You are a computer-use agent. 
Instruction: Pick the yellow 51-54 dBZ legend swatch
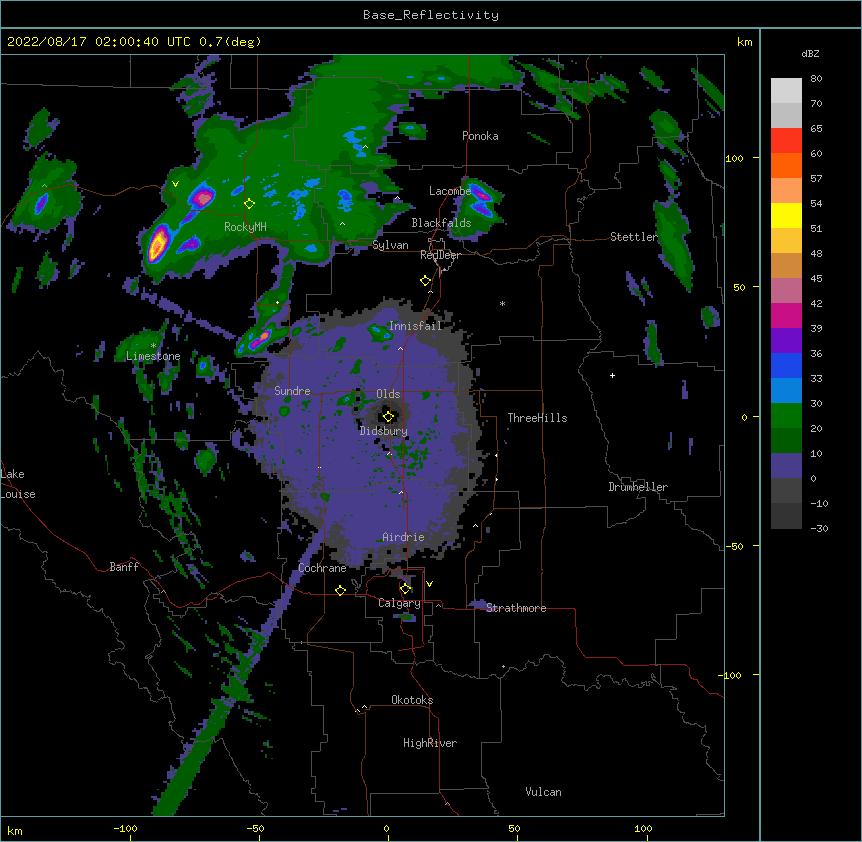pyautogui.click(x=786, y=216)
